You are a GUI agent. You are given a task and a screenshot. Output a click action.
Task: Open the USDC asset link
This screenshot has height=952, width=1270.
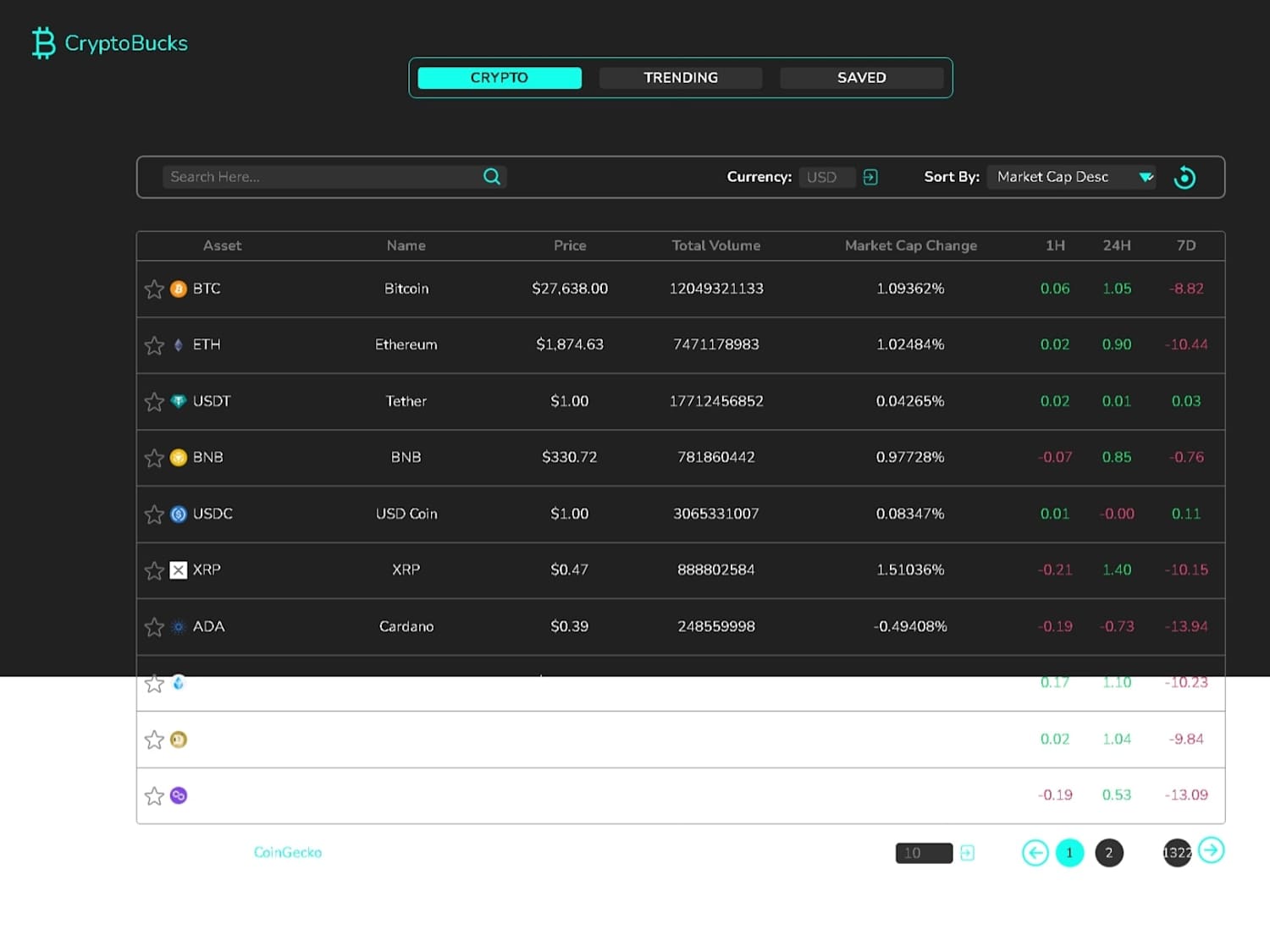pyautogui.click(x=213, y=514)
